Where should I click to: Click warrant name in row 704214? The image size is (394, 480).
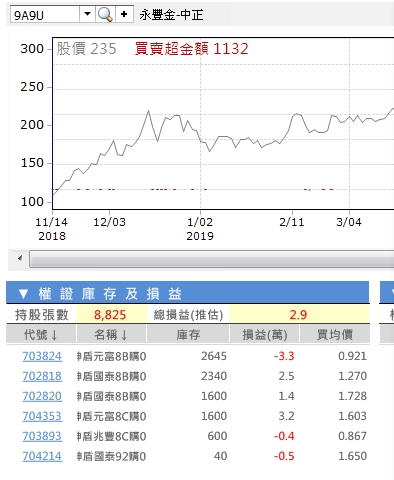coord(111,456)
